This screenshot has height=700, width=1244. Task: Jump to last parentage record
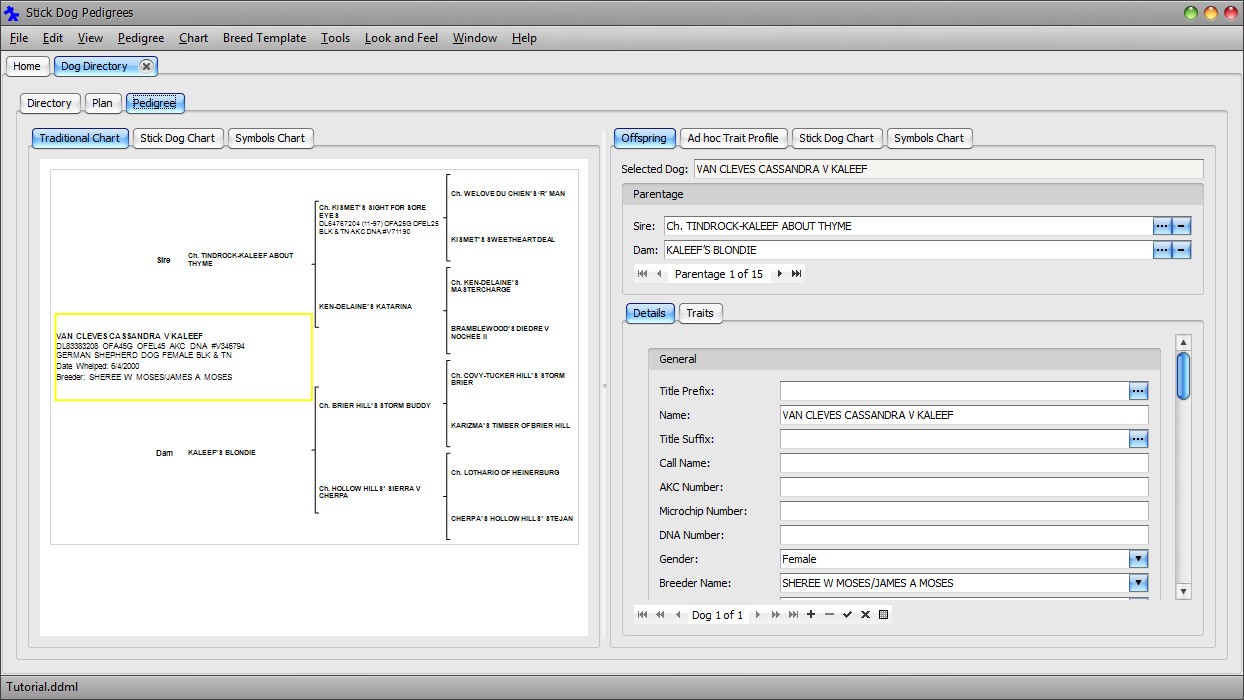(797, 274)
